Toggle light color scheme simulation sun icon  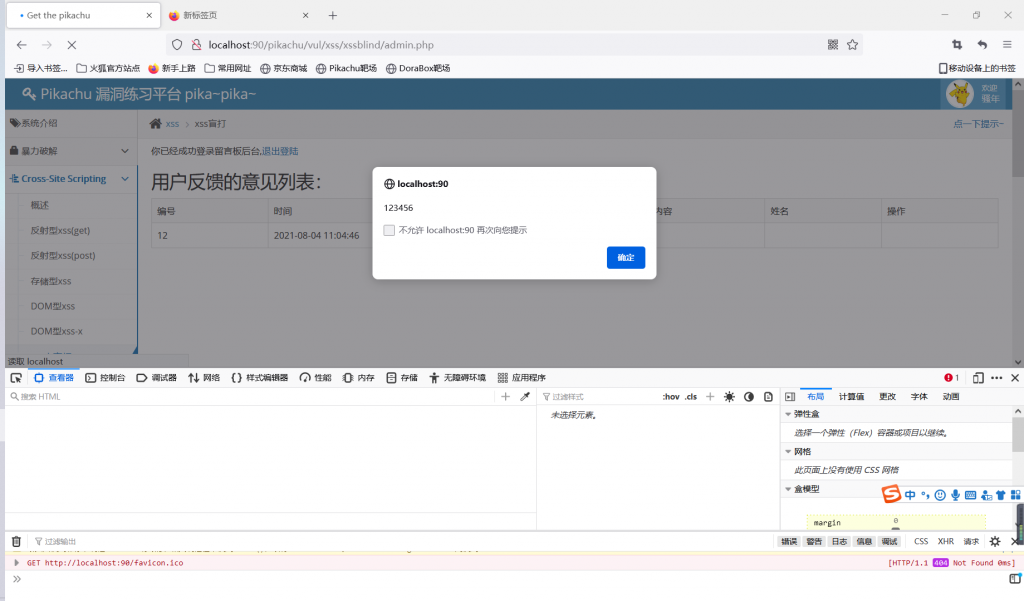click(x=729, y=397)
